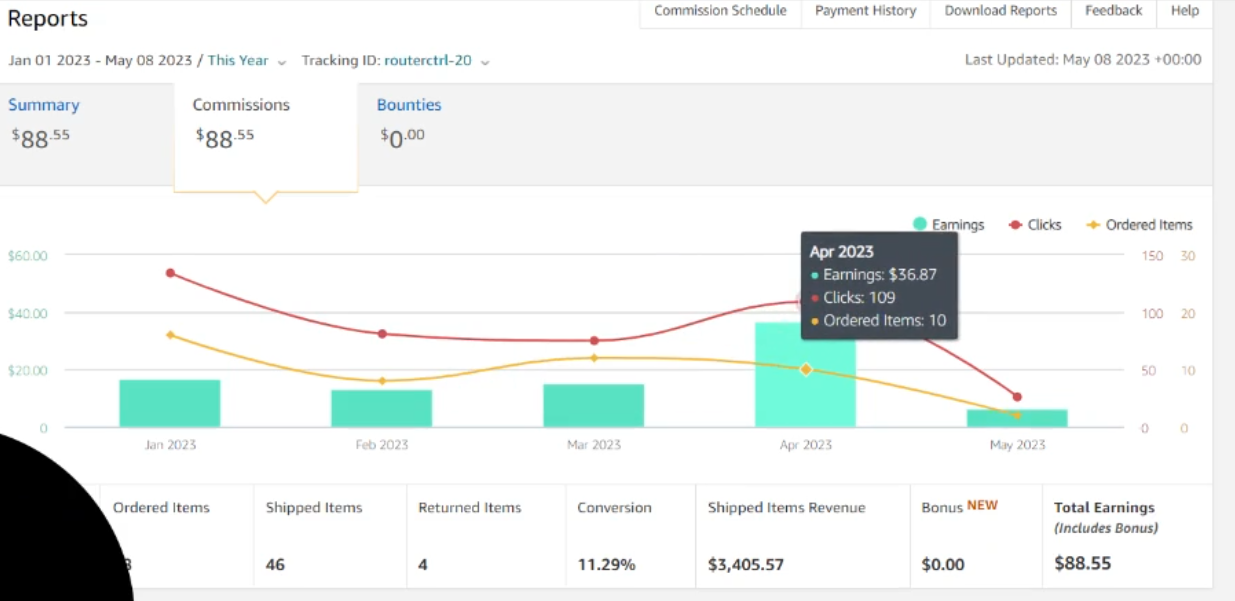
Task: Click the Jan 2023 axis label
Action: (170, 445)
